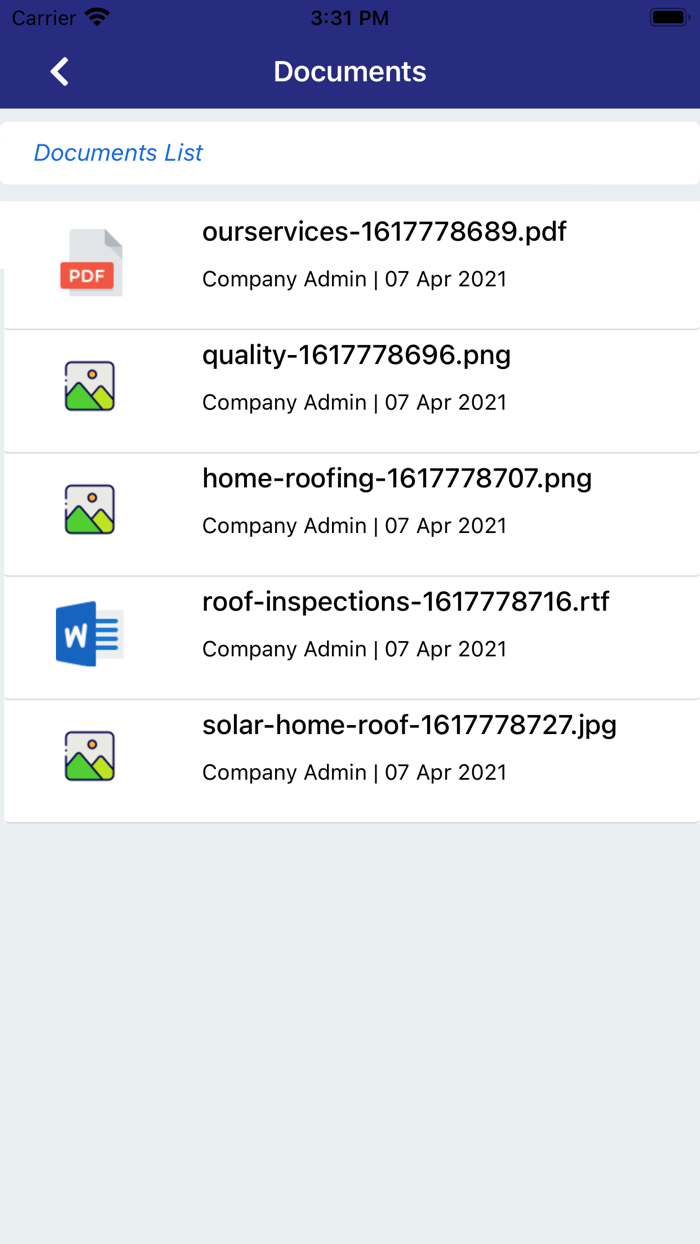Tap the back arrow in the navigation bar

[58, 71]
